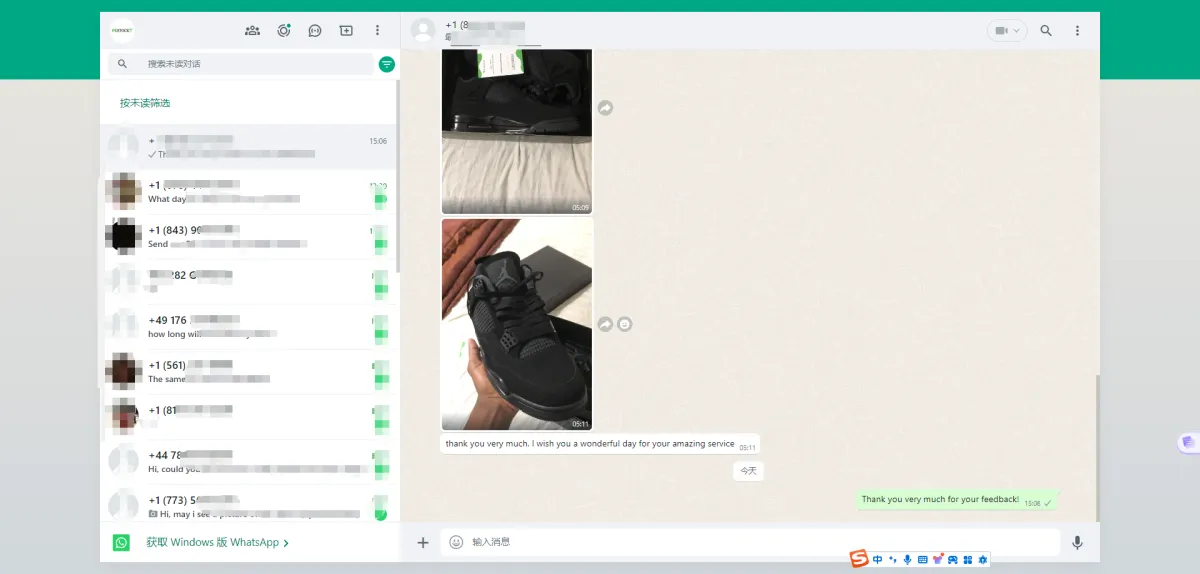Open the chat starting with 'What day'
Image resolution: width=1200 pixels, height=574 pixels.
point(249,192)
